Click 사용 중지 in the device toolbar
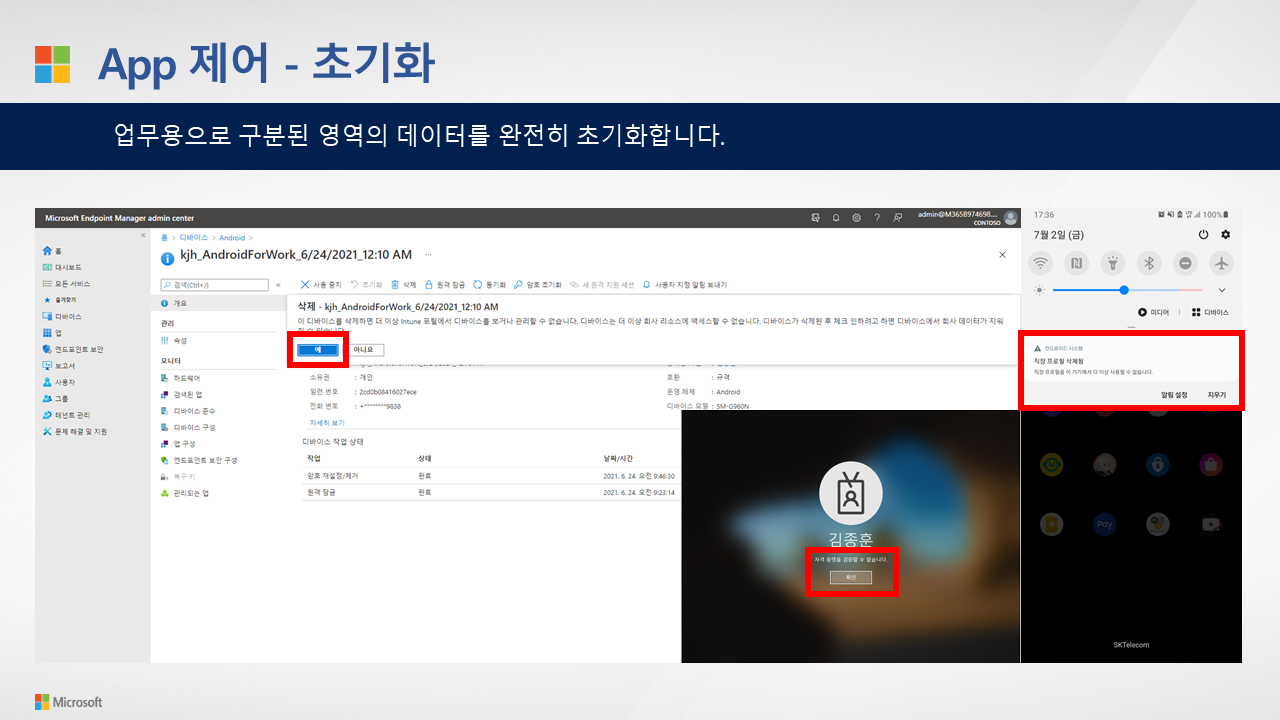This screenshot has height=720, width=1280. 321,285
